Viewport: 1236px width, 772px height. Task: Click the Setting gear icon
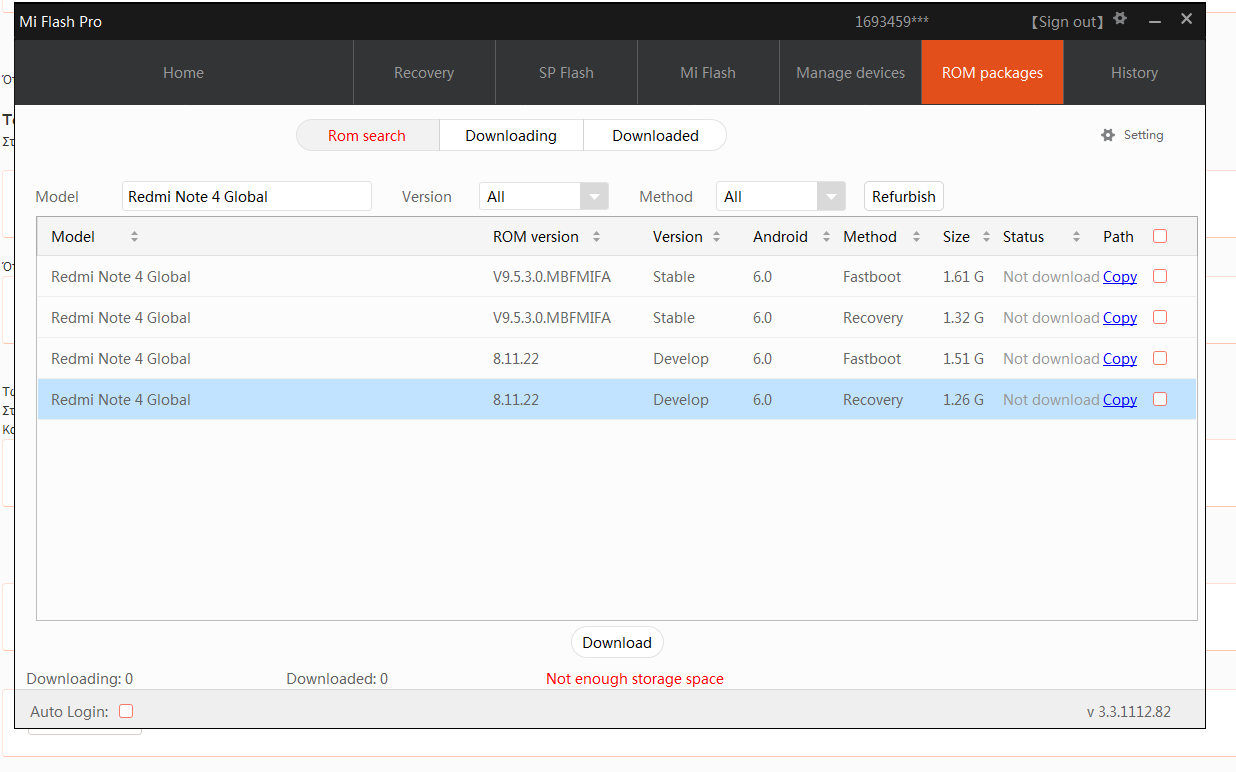pos(1107,135)
